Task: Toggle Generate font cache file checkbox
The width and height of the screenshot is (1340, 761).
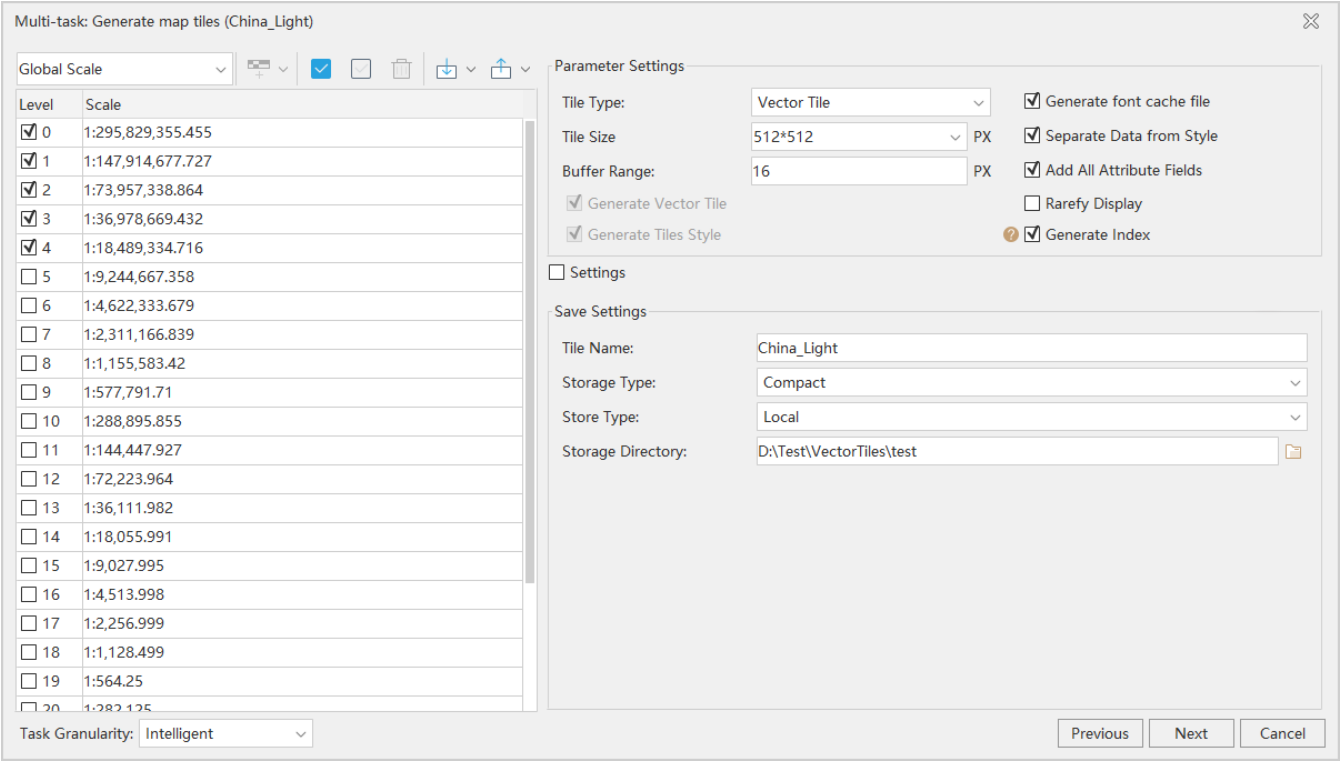Action: 1032,101
